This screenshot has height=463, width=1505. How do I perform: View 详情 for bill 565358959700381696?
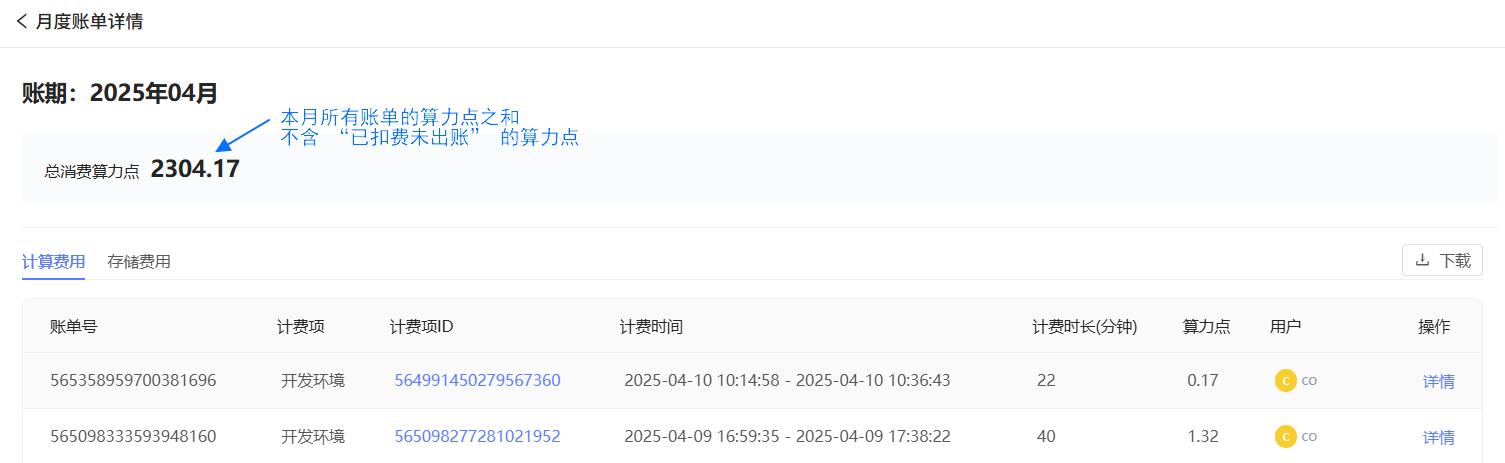pos(1438,381)
